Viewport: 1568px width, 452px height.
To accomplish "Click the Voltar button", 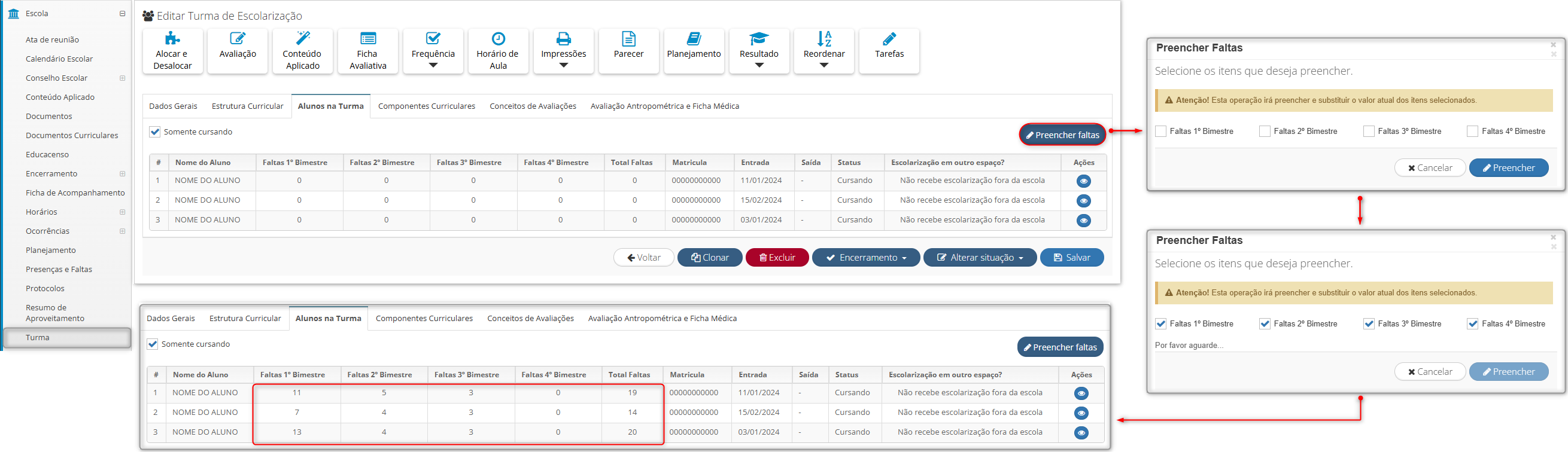I will point(643,258).
